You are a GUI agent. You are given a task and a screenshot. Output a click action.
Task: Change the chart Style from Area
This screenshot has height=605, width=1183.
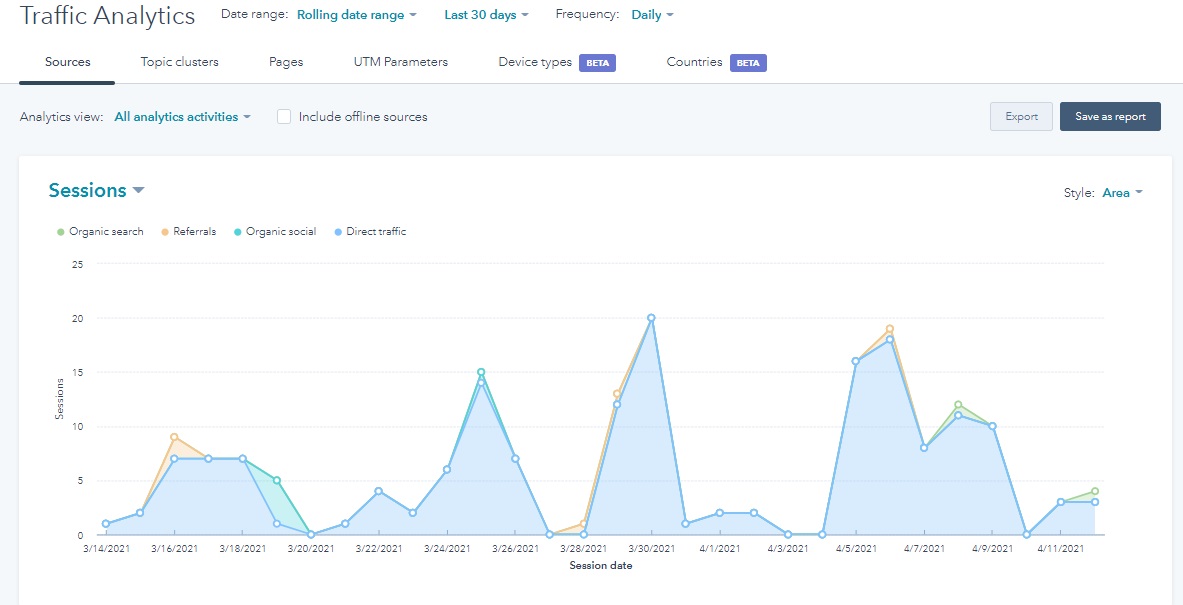click(1119, 192)
